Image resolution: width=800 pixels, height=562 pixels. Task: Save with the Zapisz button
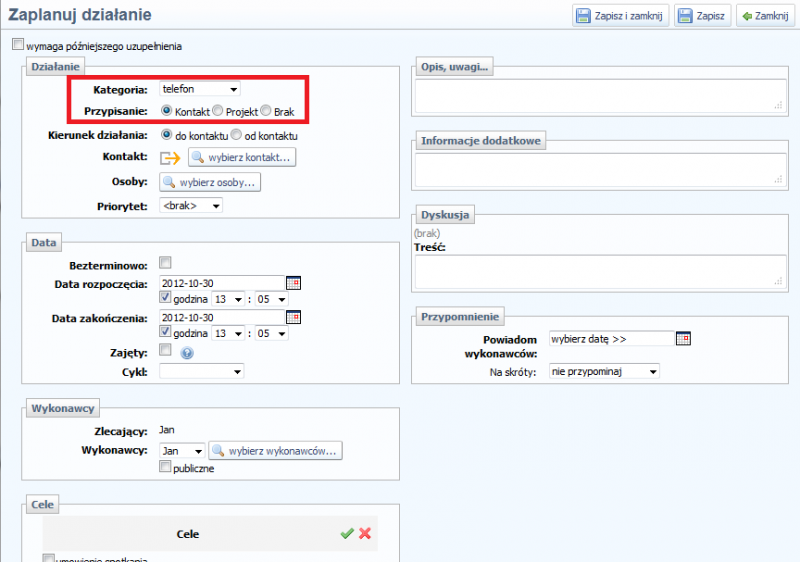tap(703, 16)
